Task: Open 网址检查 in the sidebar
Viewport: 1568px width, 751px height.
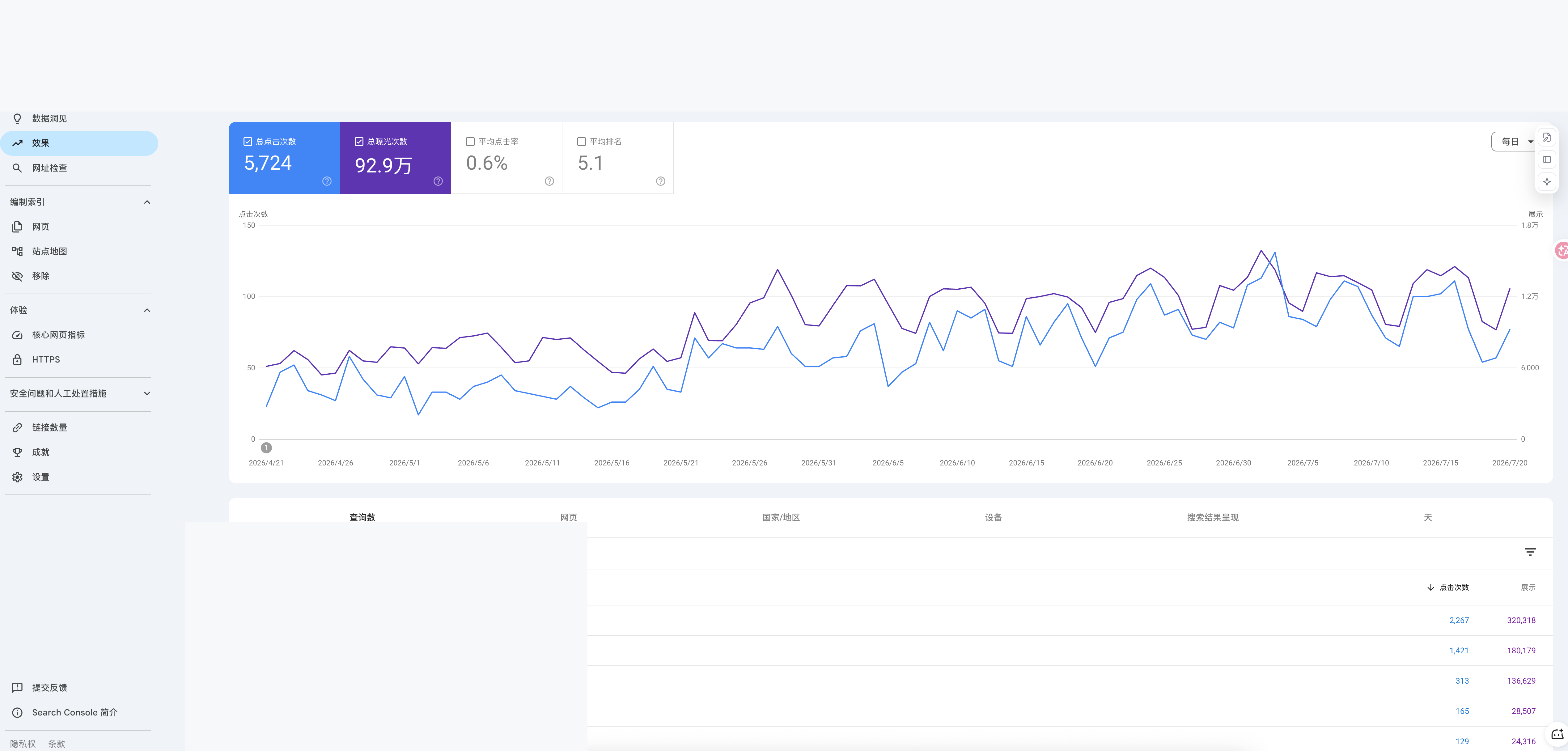Action: pyautogui.click(x=79, y=168)
